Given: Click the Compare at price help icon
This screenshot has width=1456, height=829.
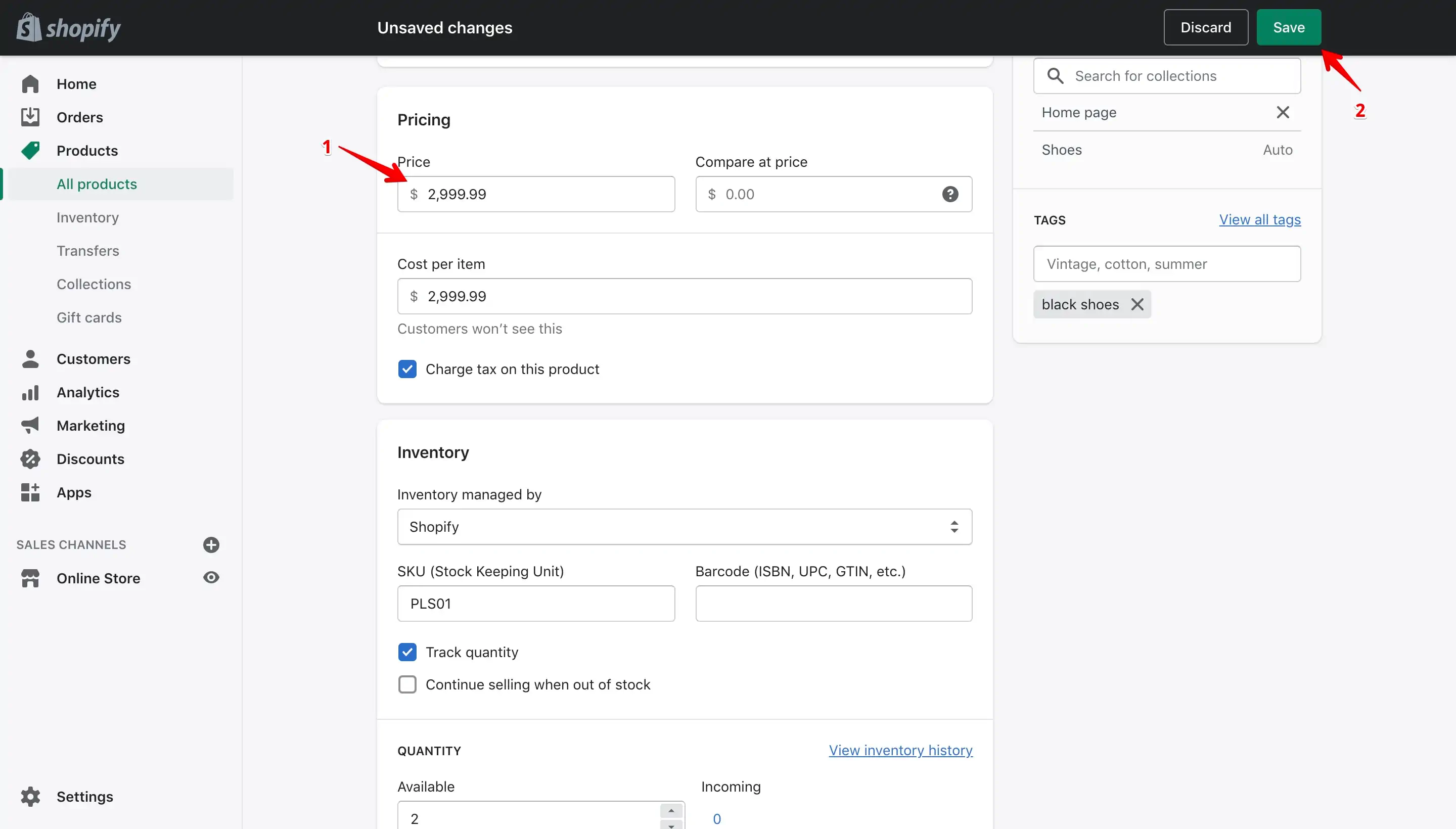Looking at the screenshot, I should point(950,194).
